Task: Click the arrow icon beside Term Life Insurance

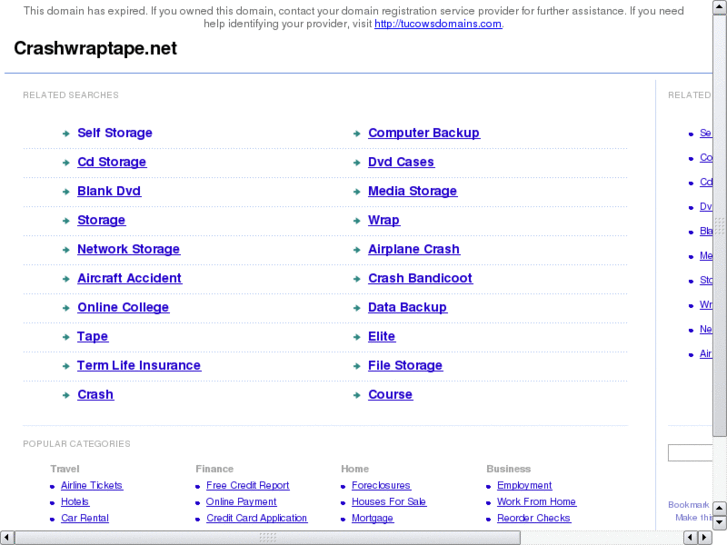Action: pyautogui.click(x=66, y=366)
